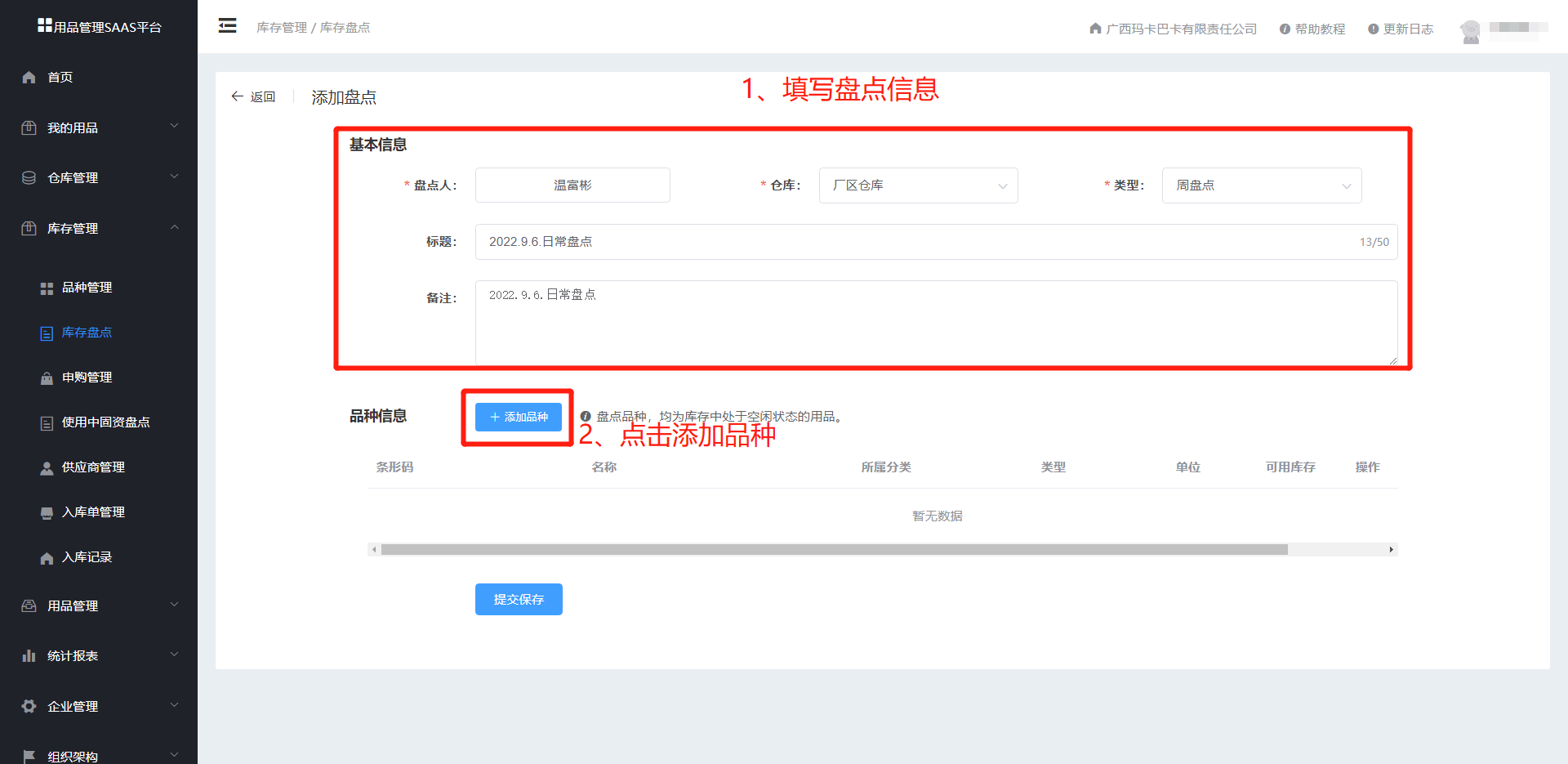The height and width of the screenshot is (764, 1568).
Task: Expand the 我的用品 menu chevron
Action: (x=174, y=126)
